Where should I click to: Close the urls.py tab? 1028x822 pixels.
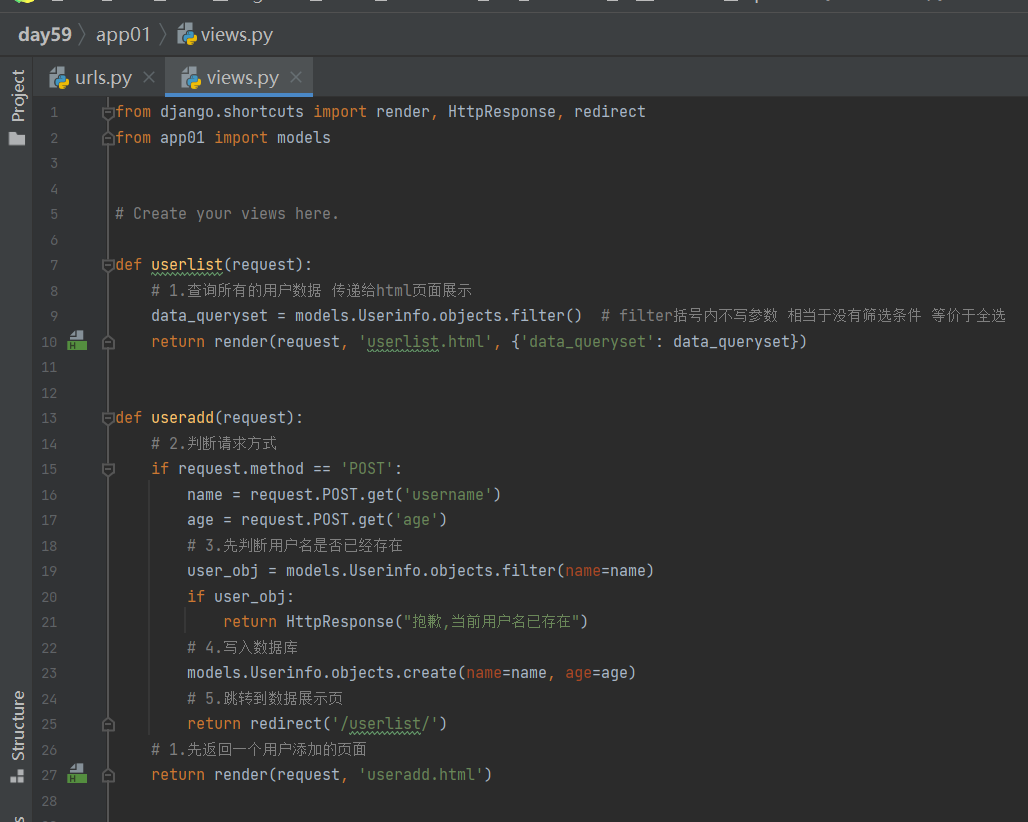(149, 77)
